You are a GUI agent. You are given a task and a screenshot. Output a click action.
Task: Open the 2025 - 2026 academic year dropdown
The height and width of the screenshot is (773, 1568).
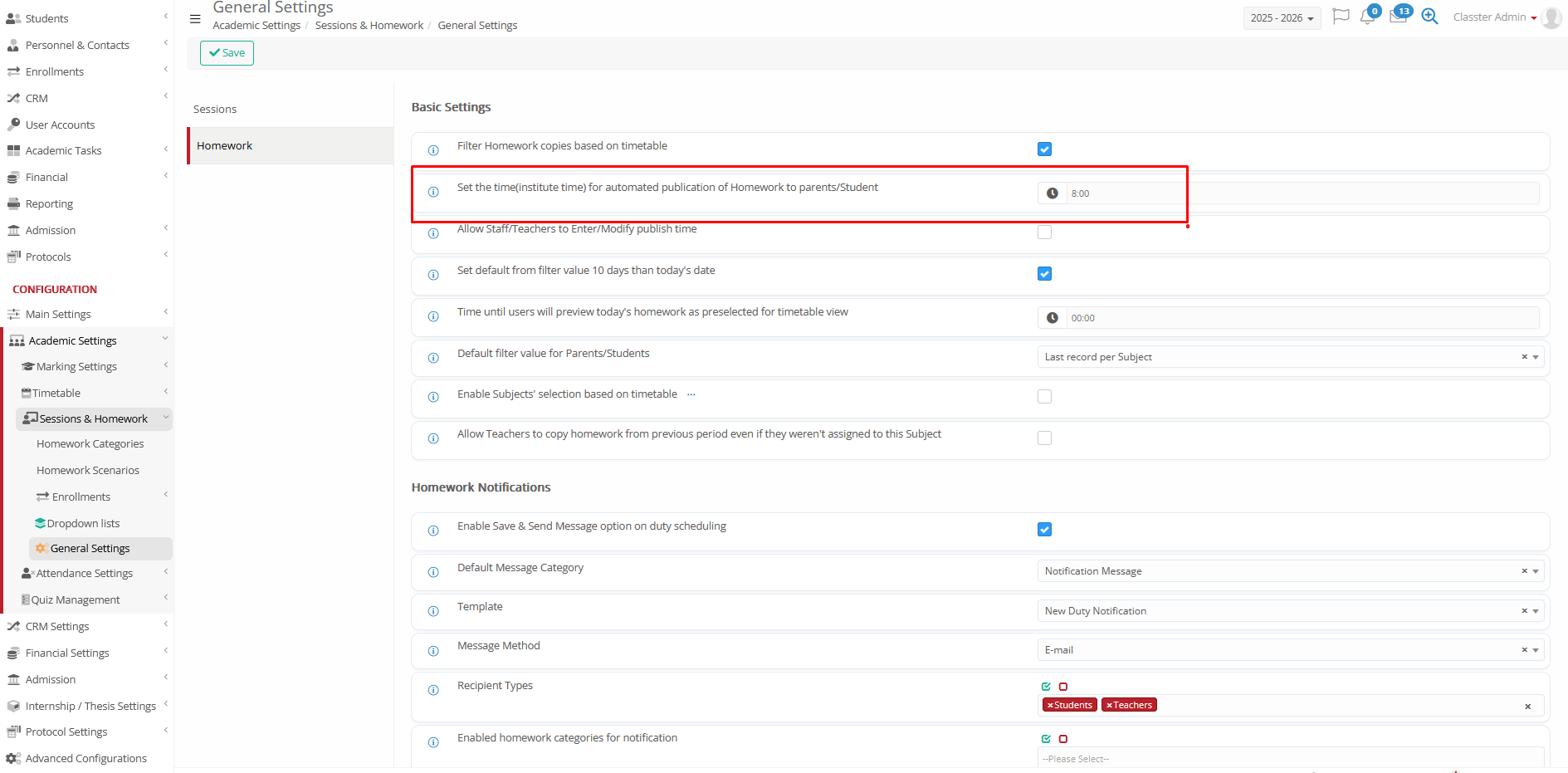coord(1281,18)
